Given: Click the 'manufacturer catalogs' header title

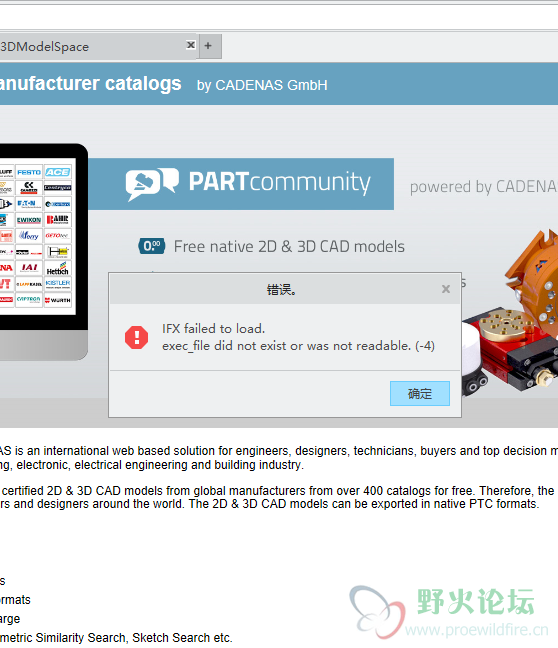Looking at the screenshot, I should 91,83.
